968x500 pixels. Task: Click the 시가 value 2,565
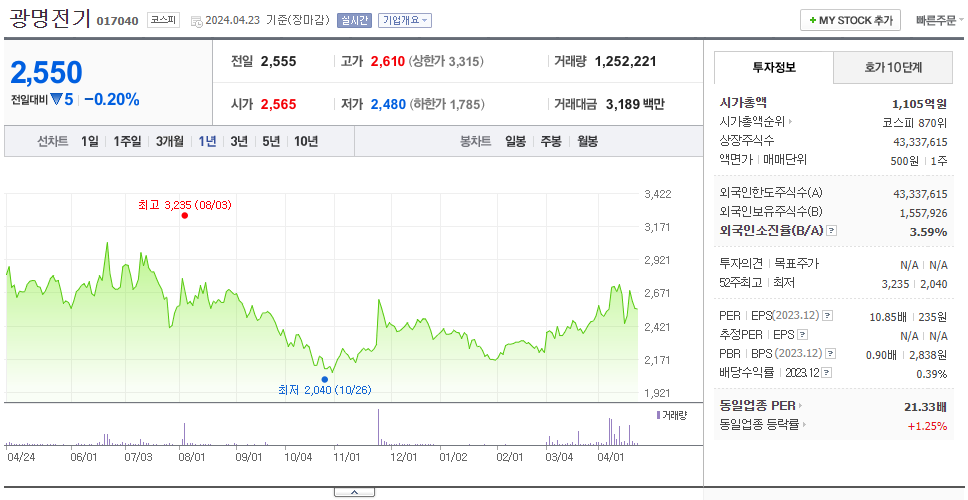point(278,104)
